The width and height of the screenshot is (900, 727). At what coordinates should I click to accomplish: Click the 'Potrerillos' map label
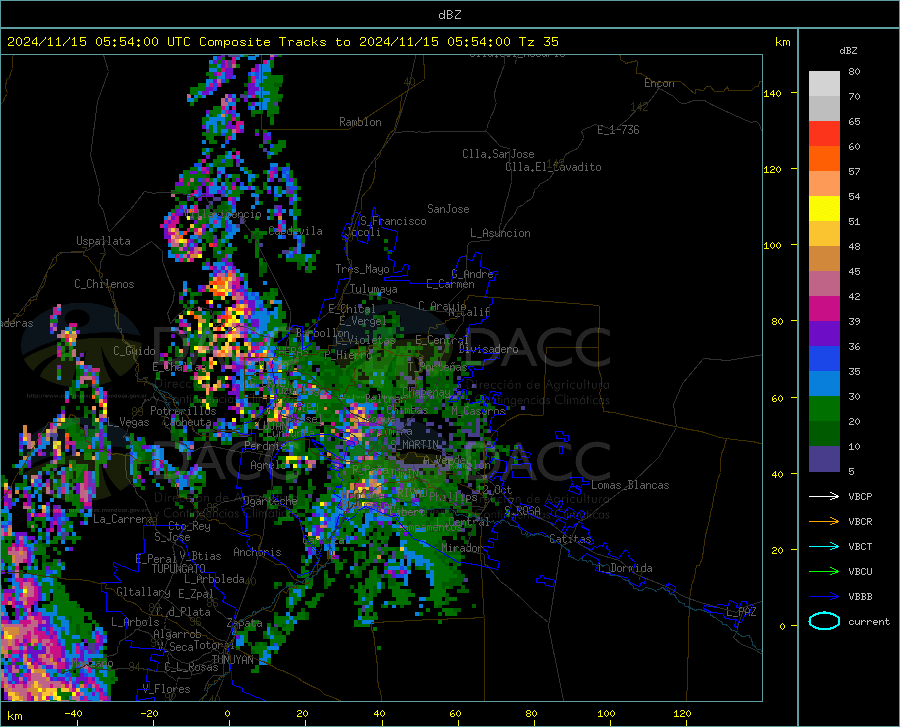183,411
